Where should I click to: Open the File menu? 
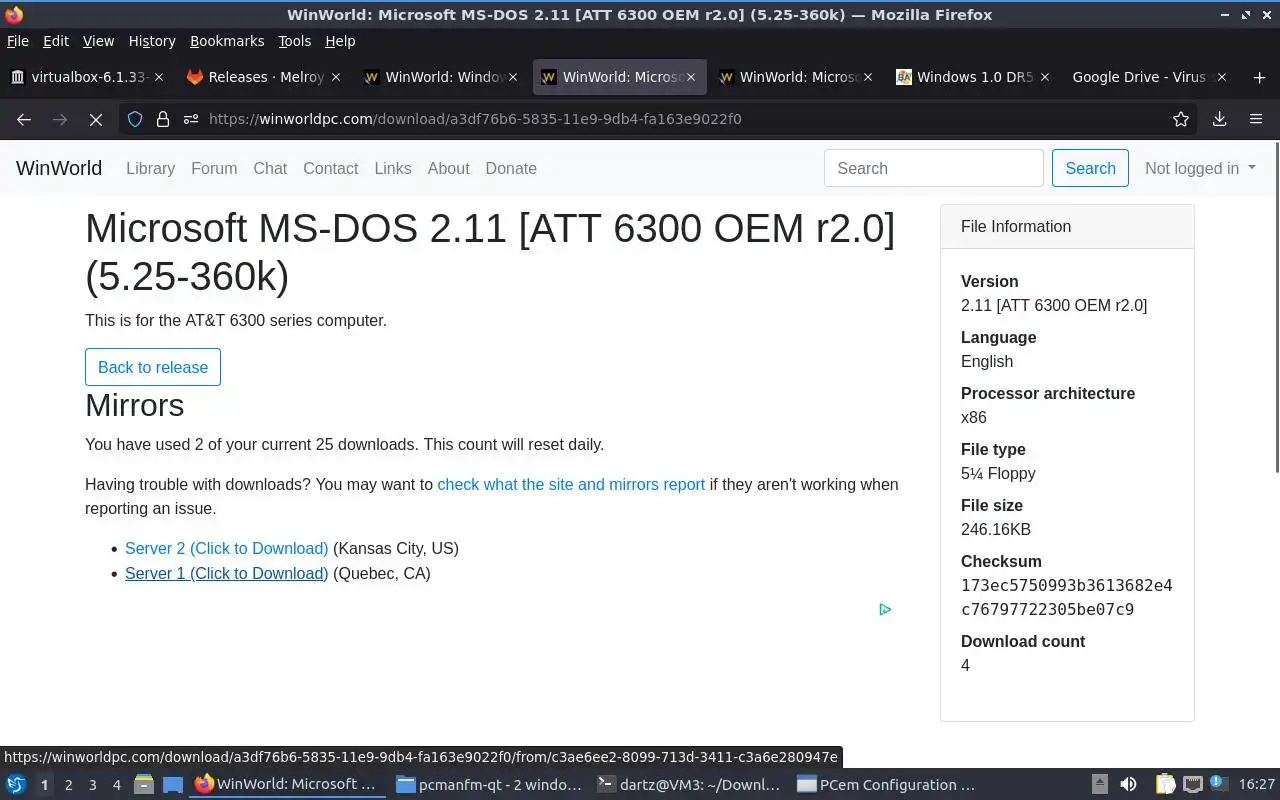(17, 41)
